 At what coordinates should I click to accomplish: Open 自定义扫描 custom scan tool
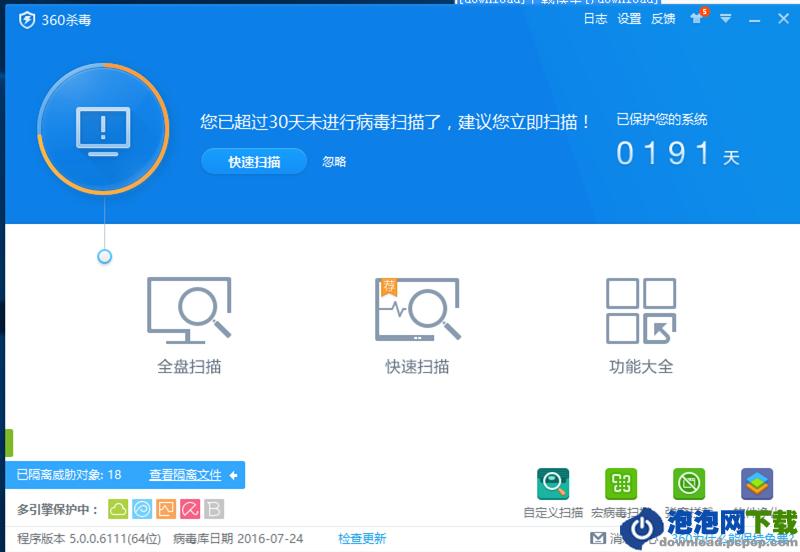click(553, 484)
